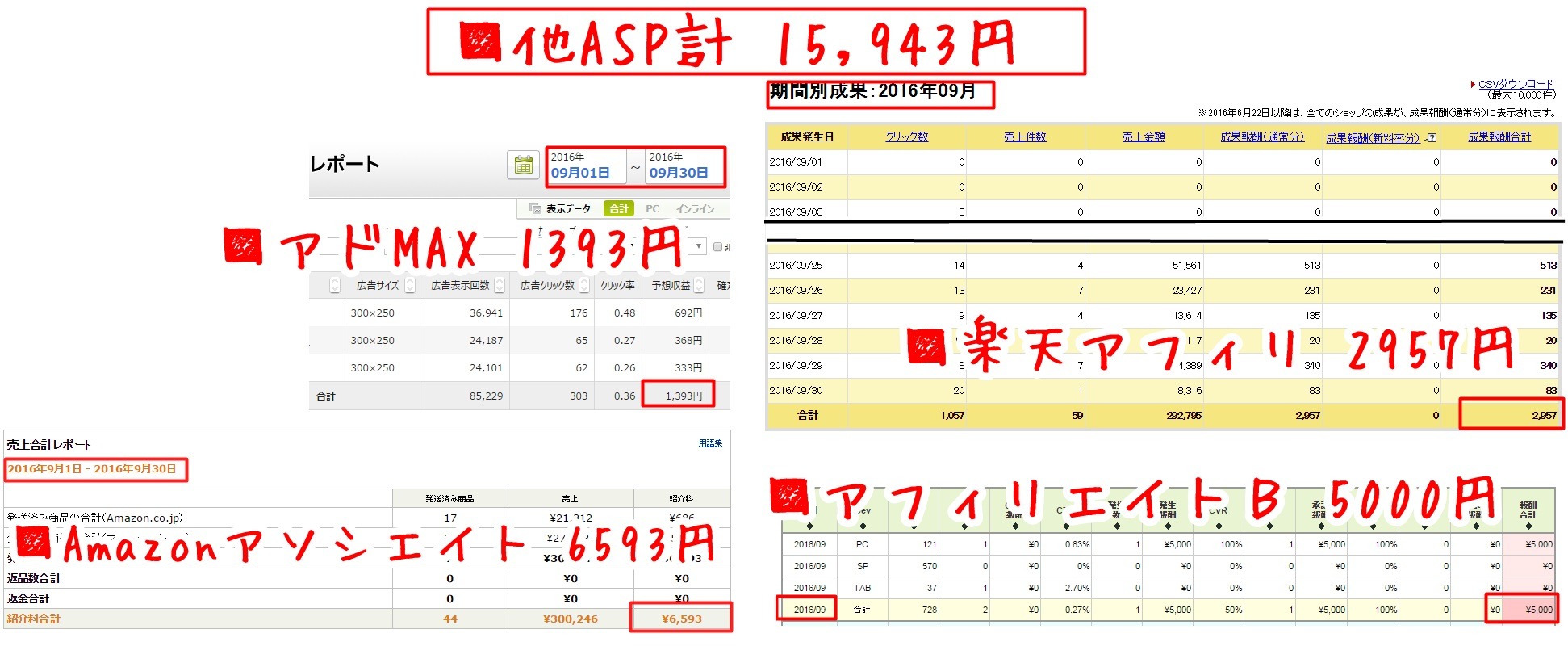Switch to the PC data tab
The image size is (1568, 646).
coord(652,208)
